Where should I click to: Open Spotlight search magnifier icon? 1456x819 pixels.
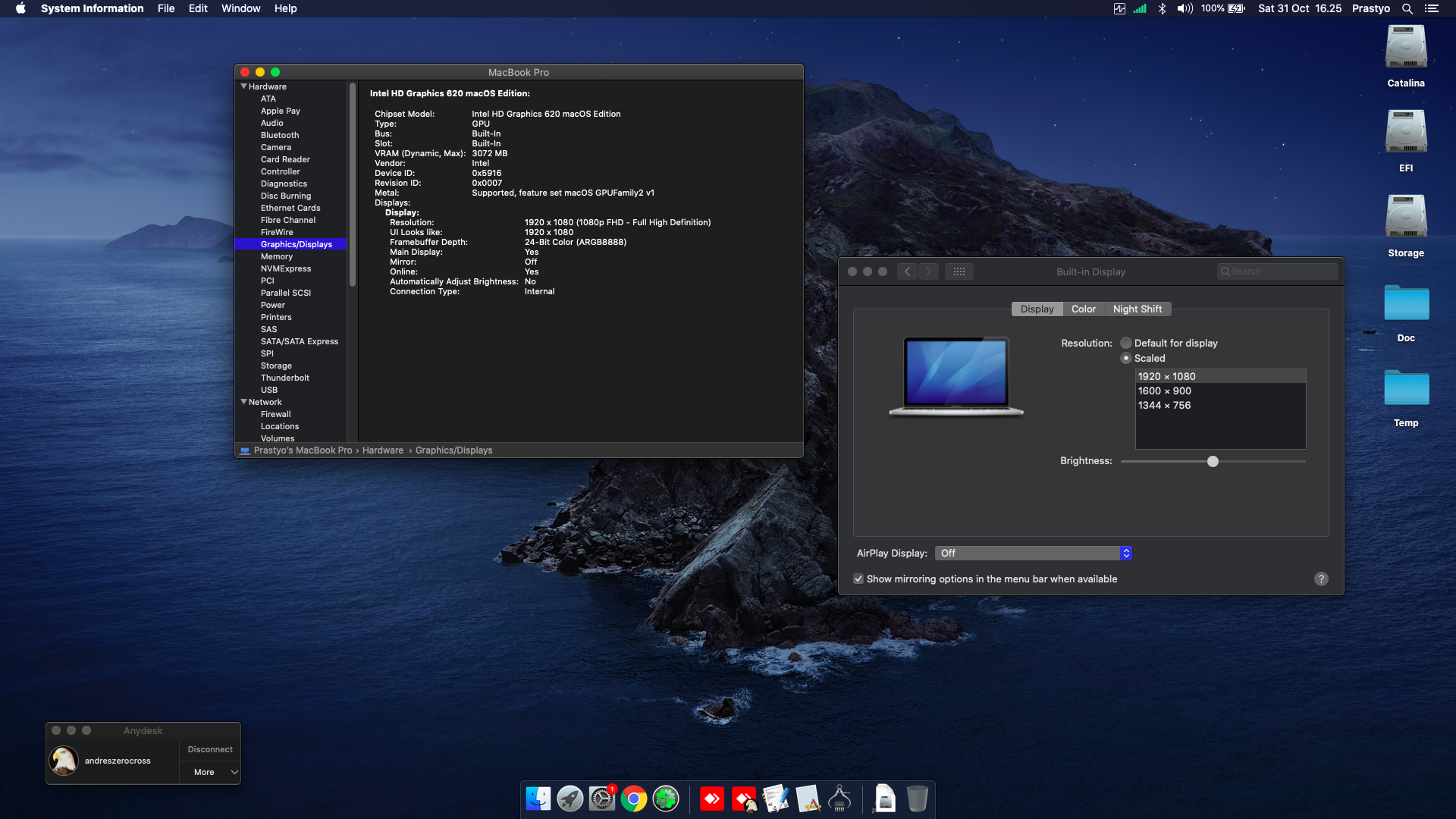click(1407, 8)
